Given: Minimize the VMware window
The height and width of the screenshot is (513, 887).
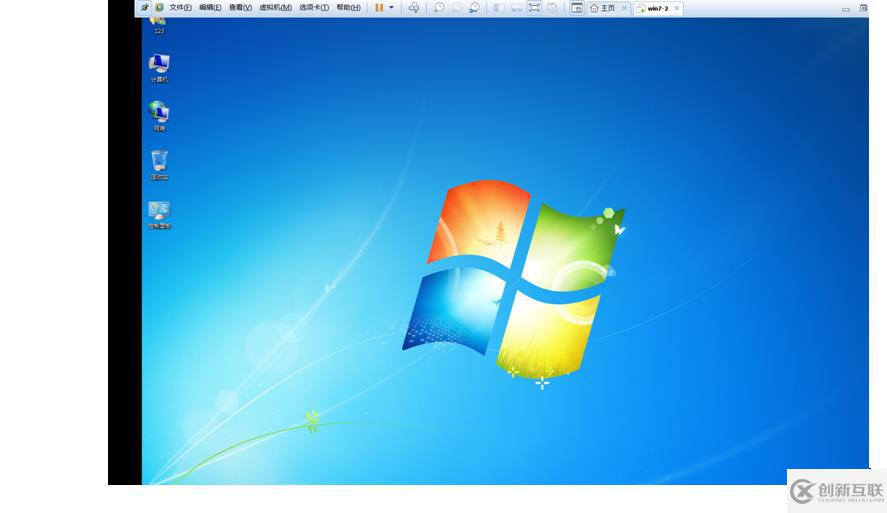Looking at the screenshot, I should pos(846,8).
